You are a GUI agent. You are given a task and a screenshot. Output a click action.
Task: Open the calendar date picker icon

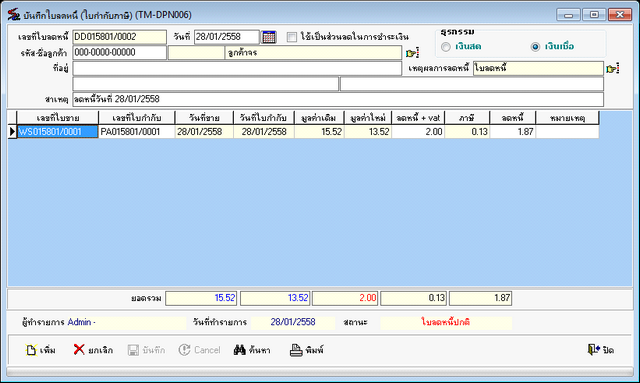click(269, 37)
